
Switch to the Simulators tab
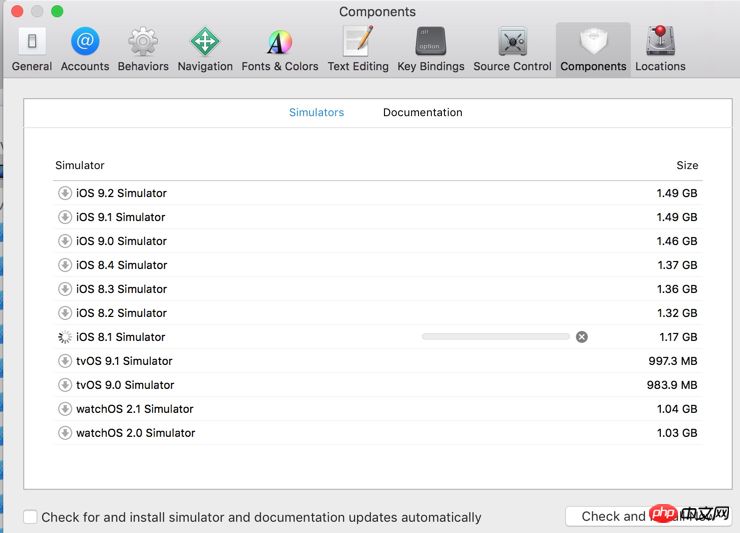click(316, 112)
